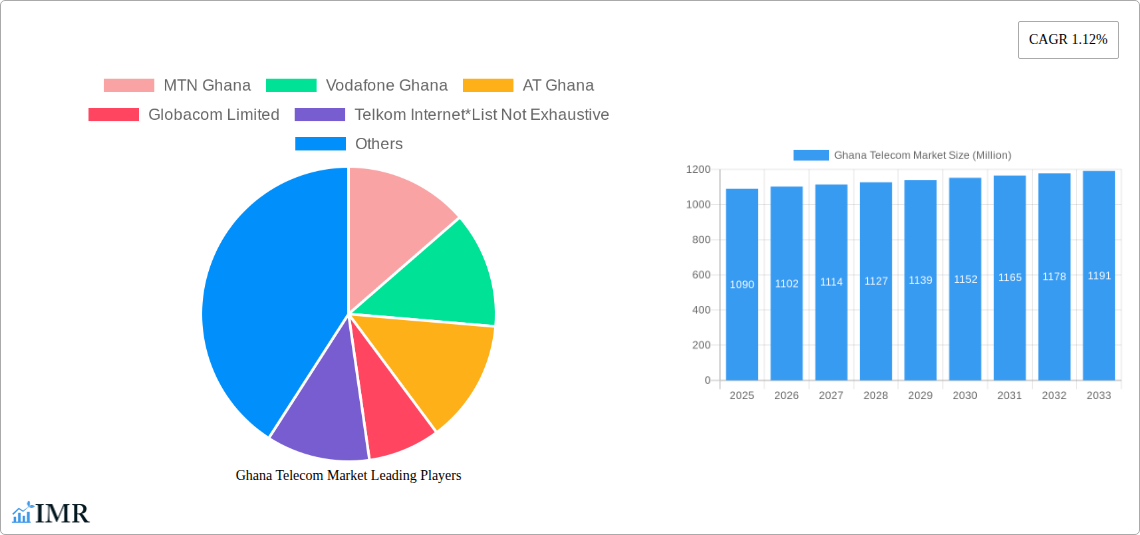This screenshot has height=535, width=1140.
Task: Toggle Telkom Internet legend purple swatch
Action: point(320,115)
